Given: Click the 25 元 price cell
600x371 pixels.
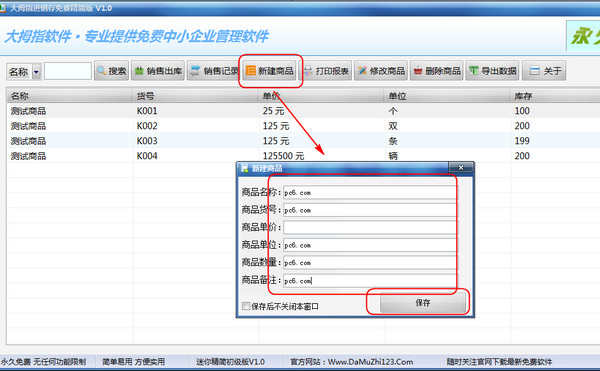Looking at the screenshot, I should [273, 111].
